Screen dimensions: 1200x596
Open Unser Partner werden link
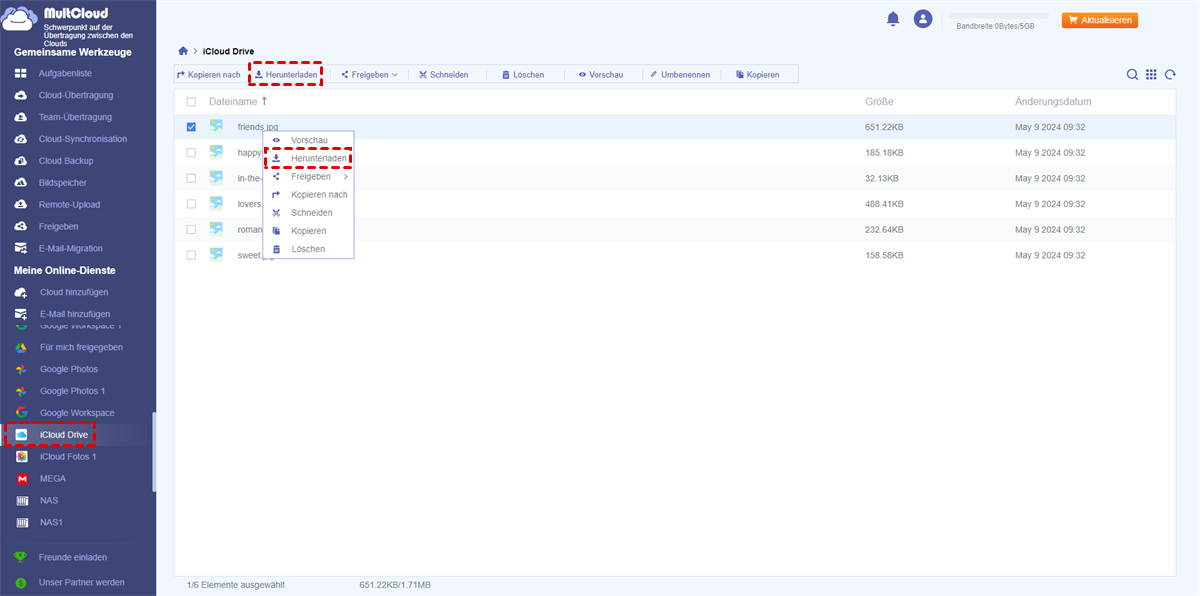[x=82, y=582]
